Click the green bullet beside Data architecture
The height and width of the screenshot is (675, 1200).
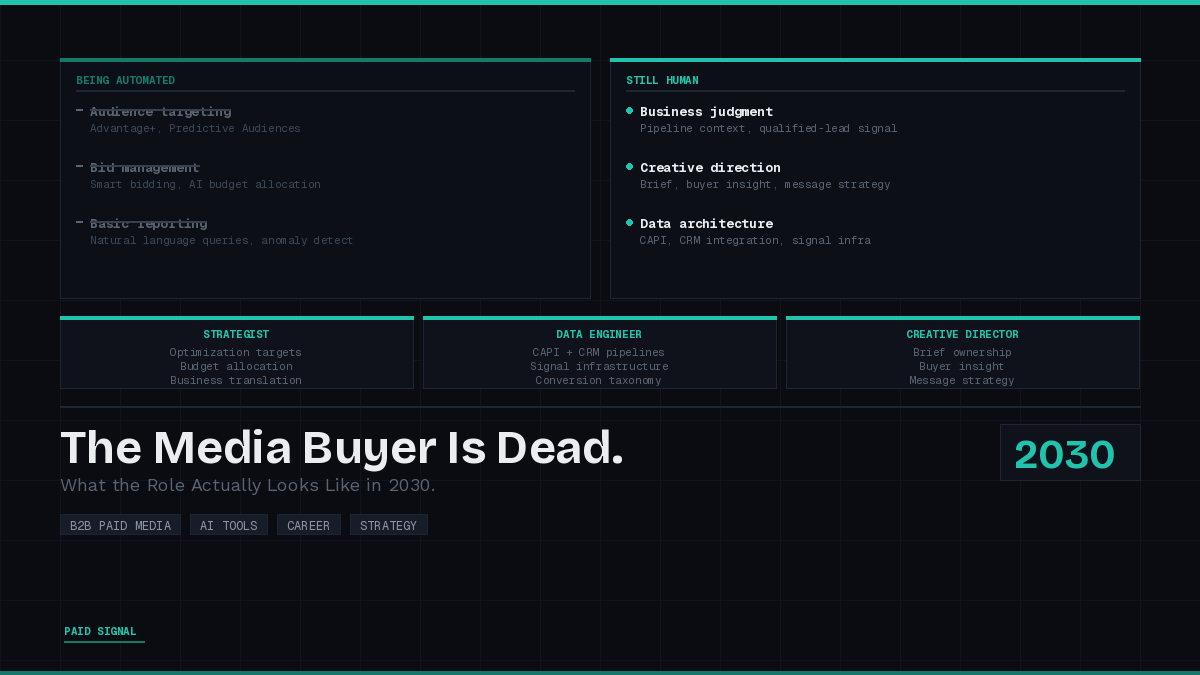[630, 223]
